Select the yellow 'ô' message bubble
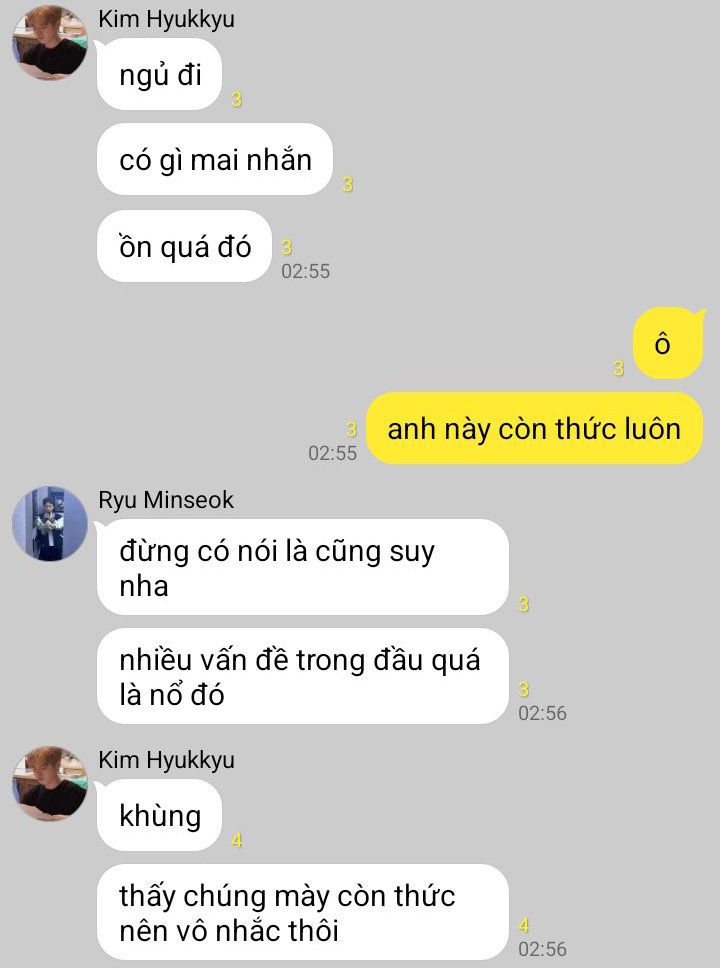This screenshot has height=968, width=720. [668, 343]
